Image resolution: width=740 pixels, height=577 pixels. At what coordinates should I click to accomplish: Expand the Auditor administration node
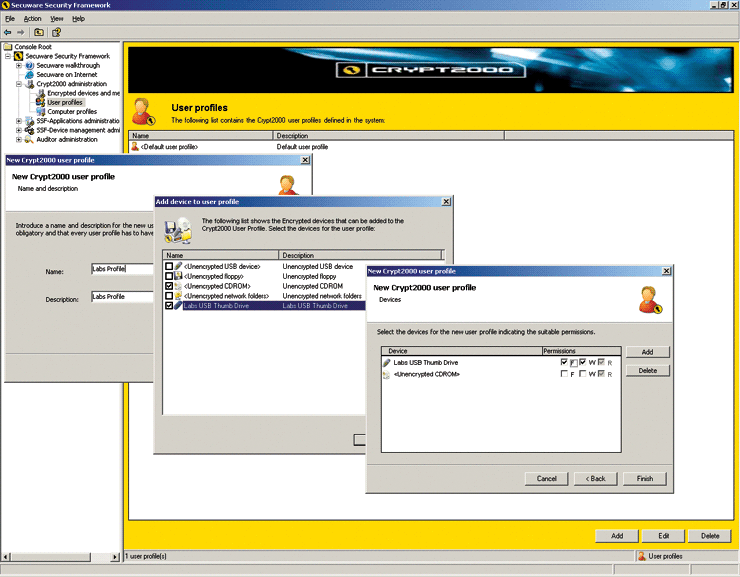coord(18,140)
